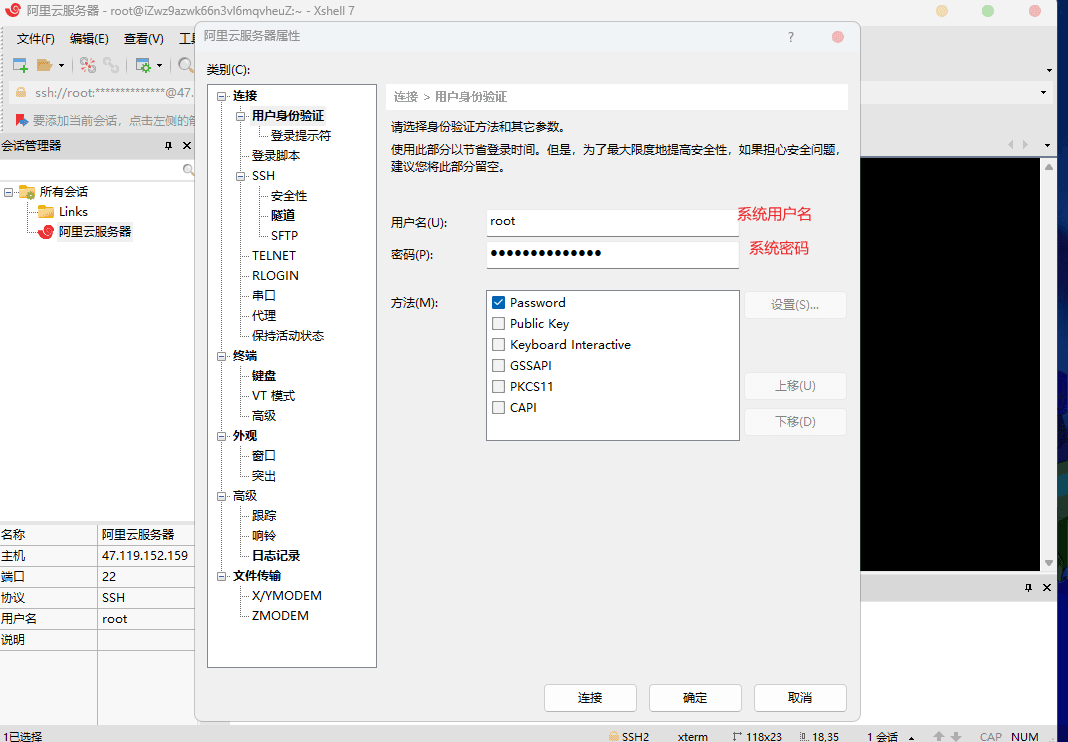
Task: Click the magnifier search toolbar icon
Action: pos(185,65)
